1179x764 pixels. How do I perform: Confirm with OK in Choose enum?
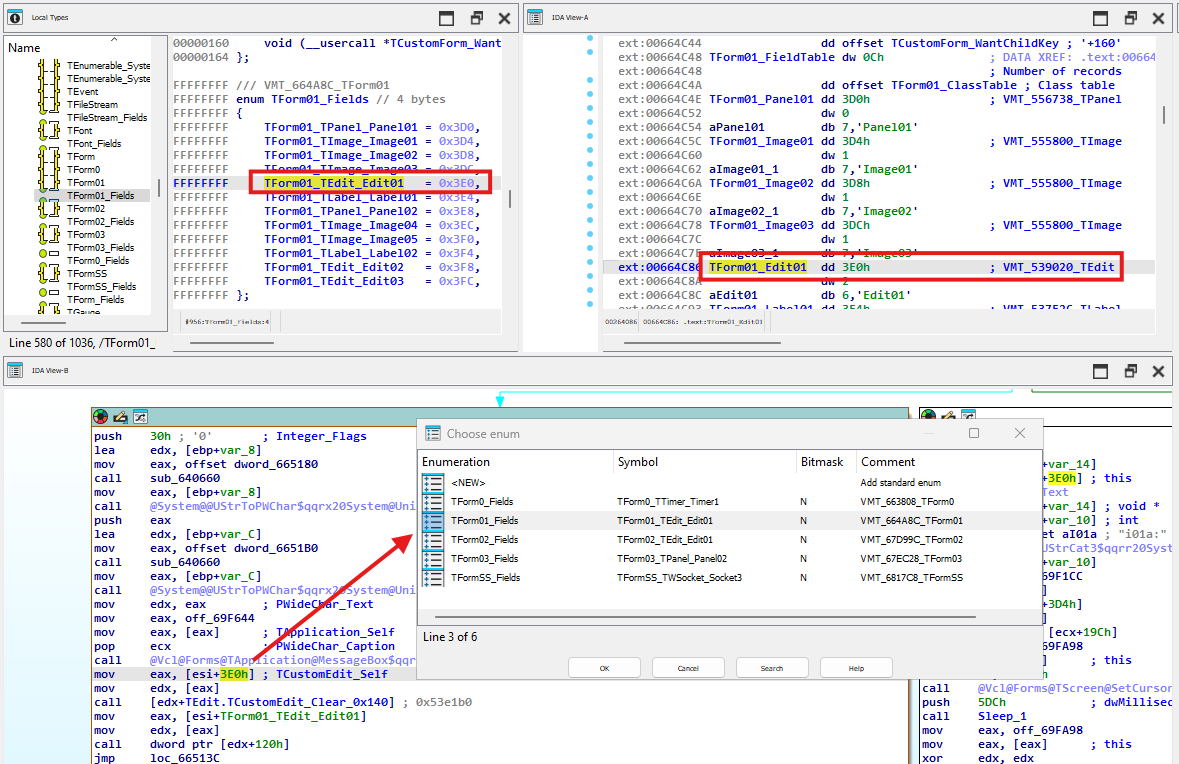coord(605,668)
